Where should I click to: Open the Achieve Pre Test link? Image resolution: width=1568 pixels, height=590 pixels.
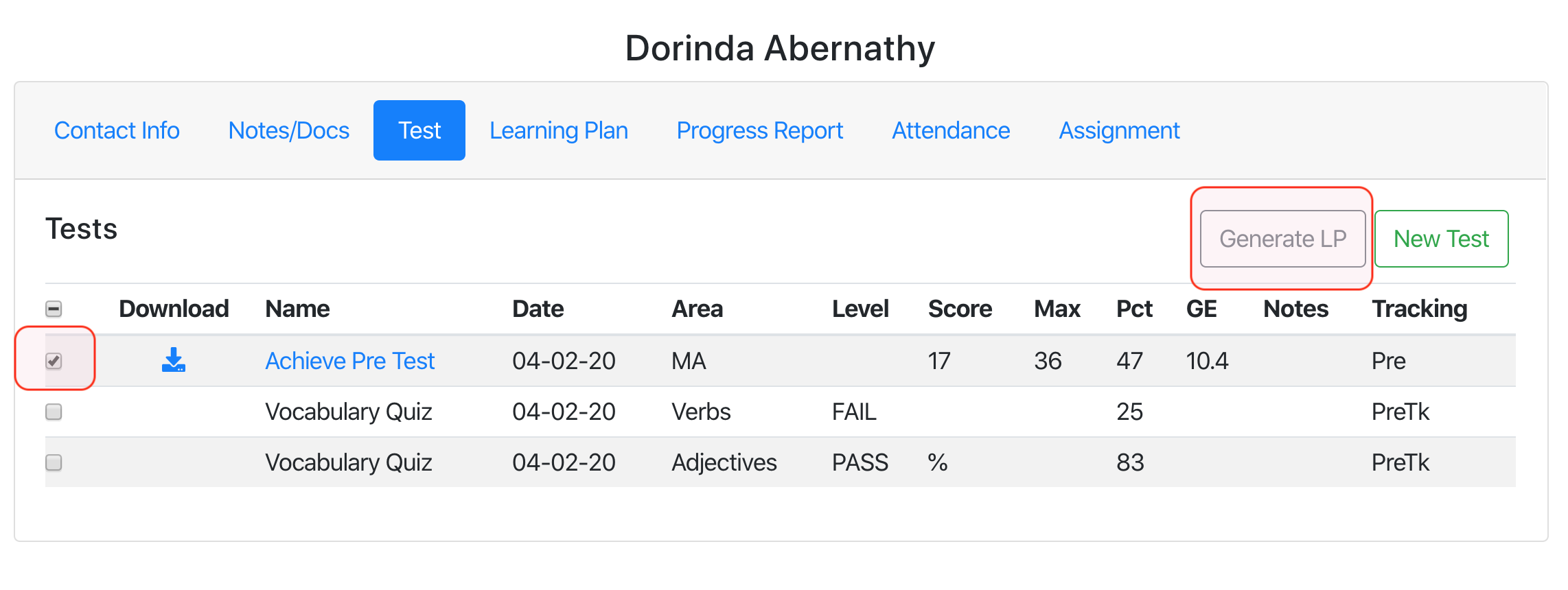pyautogui.click(x=350, y=361)
